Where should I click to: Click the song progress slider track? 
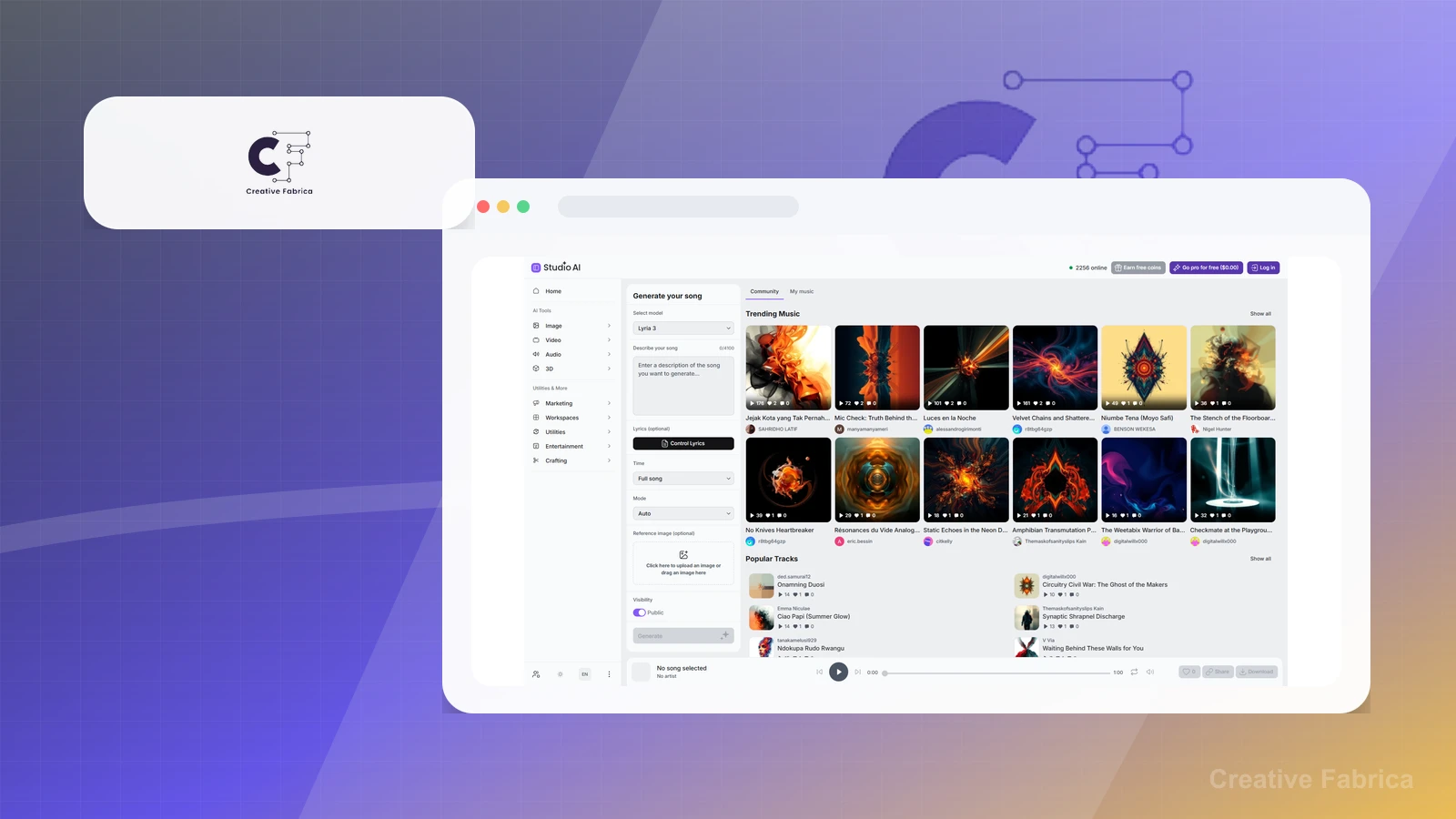tap(996, 672)
